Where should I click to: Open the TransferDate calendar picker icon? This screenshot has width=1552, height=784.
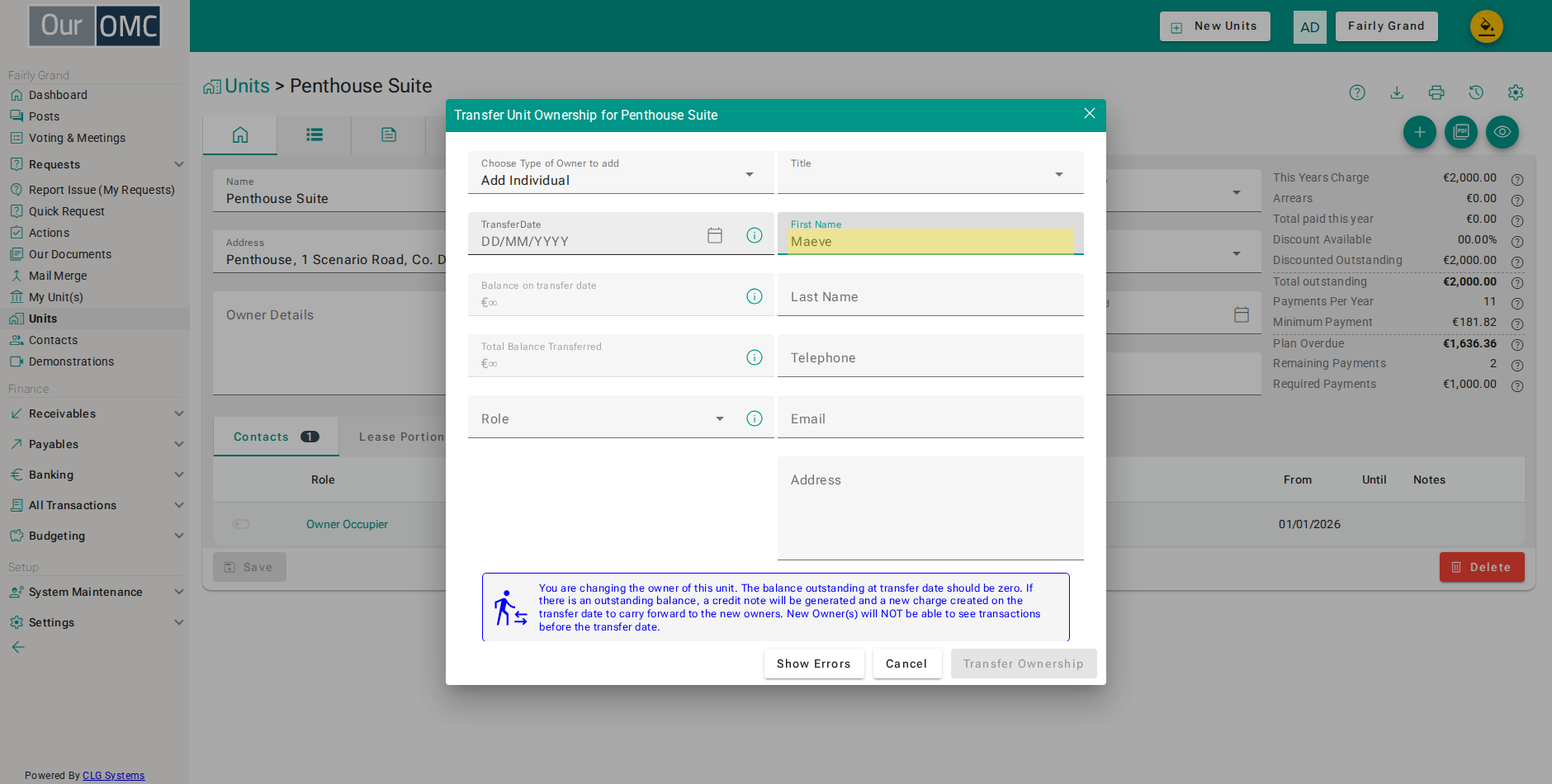tap(715, 235)
